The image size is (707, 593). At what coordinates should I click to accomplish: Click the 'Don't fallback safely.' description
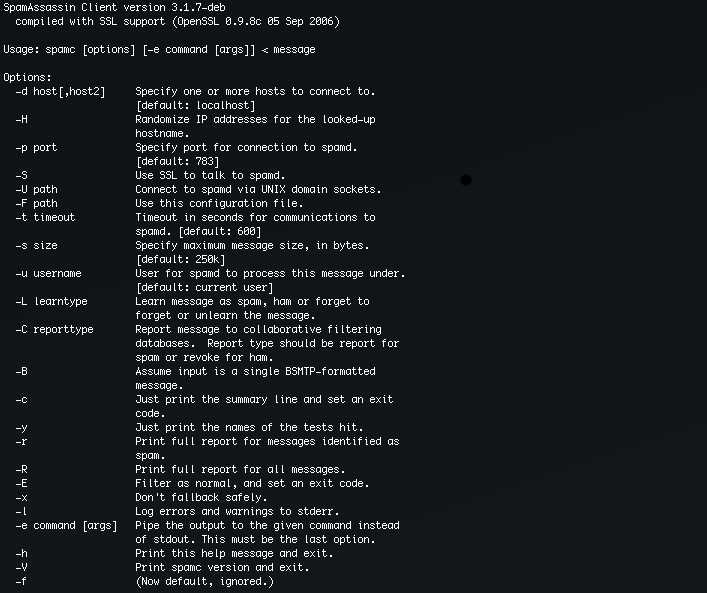click(x=202, y=497)
